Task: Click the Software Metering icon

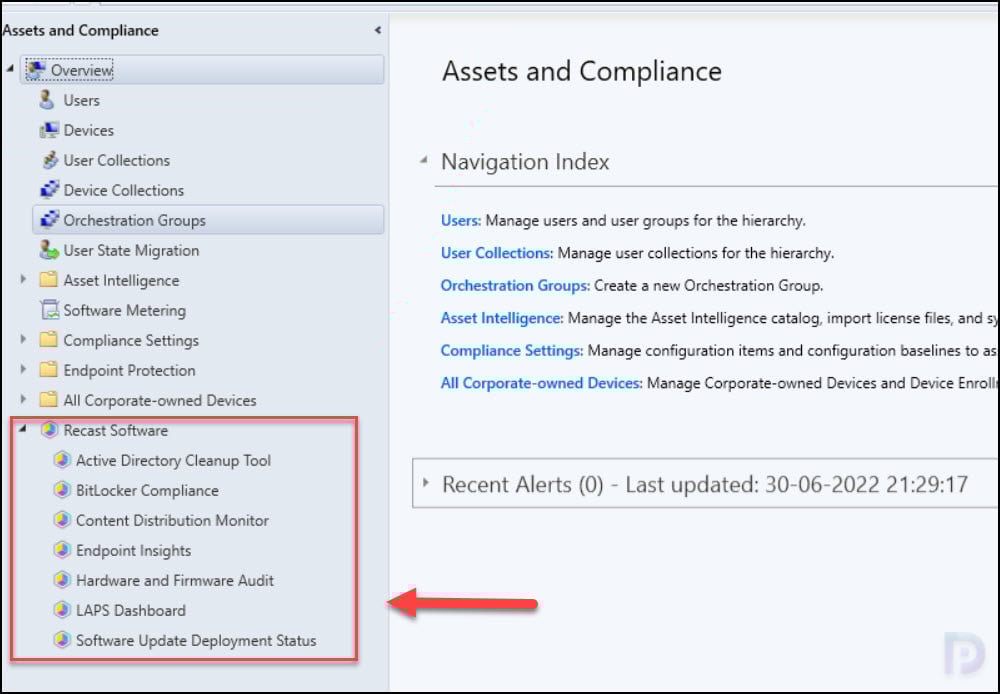Action: tap(49, 310)
